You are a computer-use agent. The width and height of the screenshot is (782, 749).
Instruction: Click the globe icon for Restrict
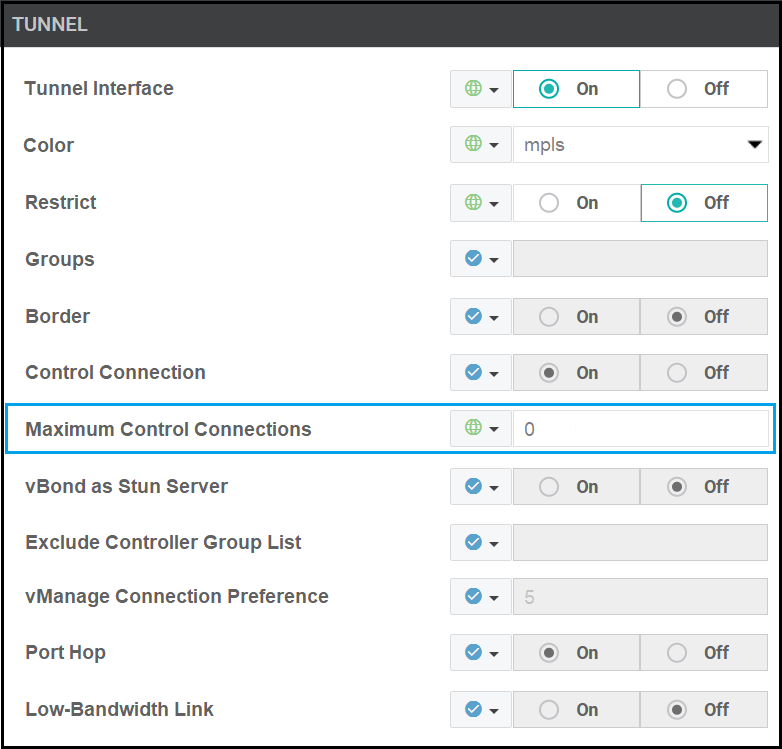pyautogui.click(x=474, y=202)
